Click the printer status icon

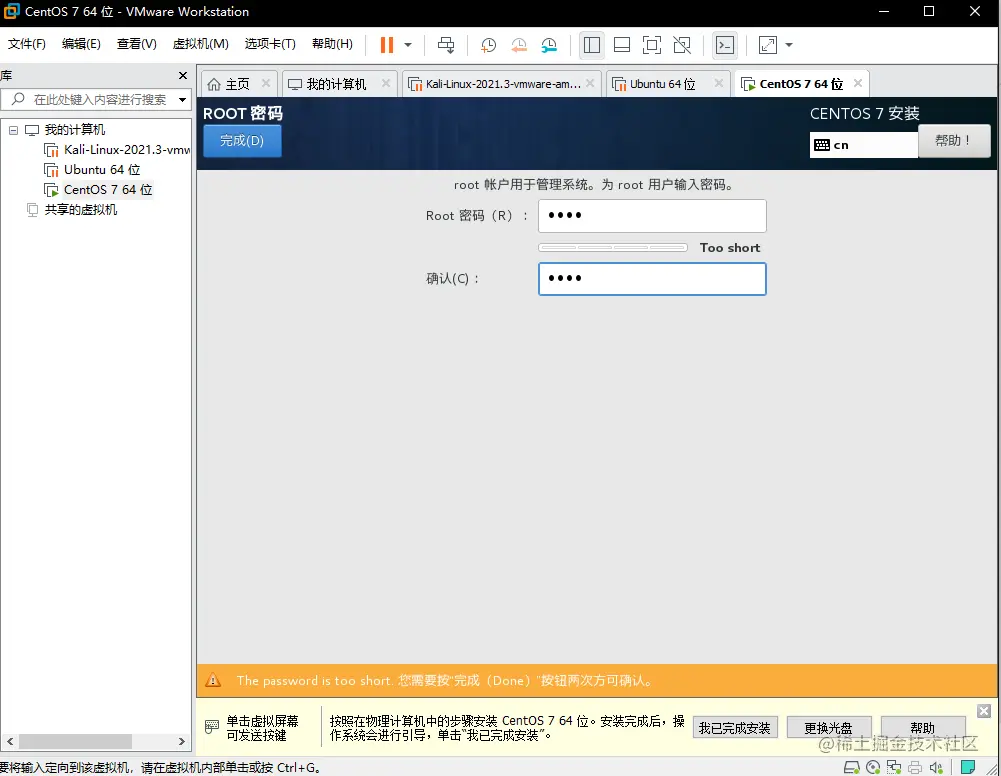pyautogui.click(x=915, y=767)
